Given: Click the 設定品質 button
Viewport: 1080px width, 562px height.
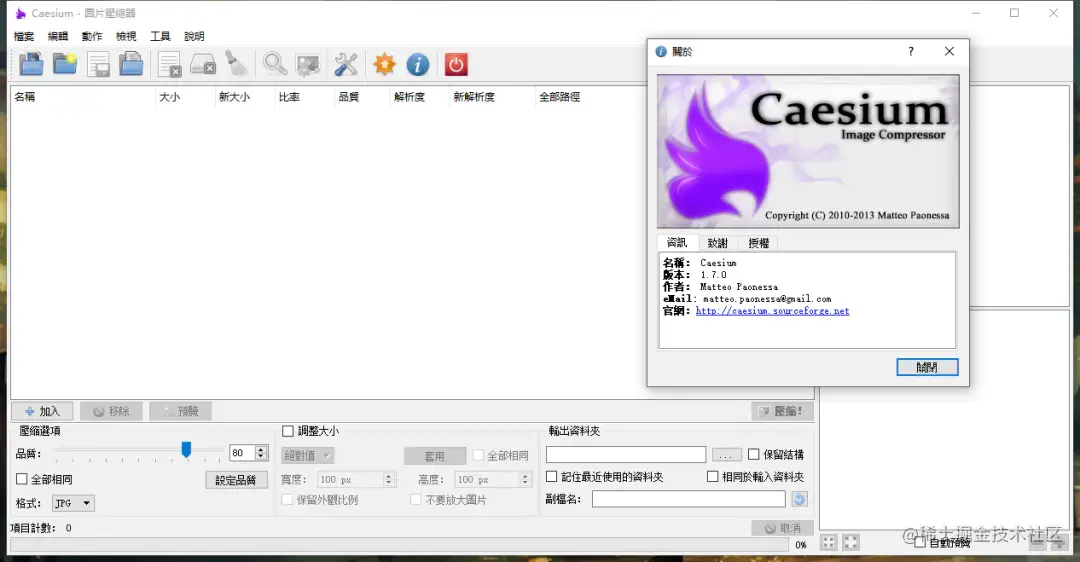Looking at the screenshot, I should 236,480.
